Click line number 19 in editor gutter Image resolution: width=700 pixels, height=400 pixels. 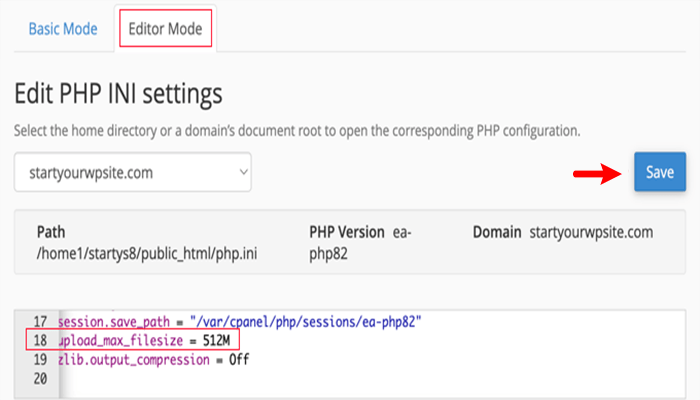[x=40, y=360]
